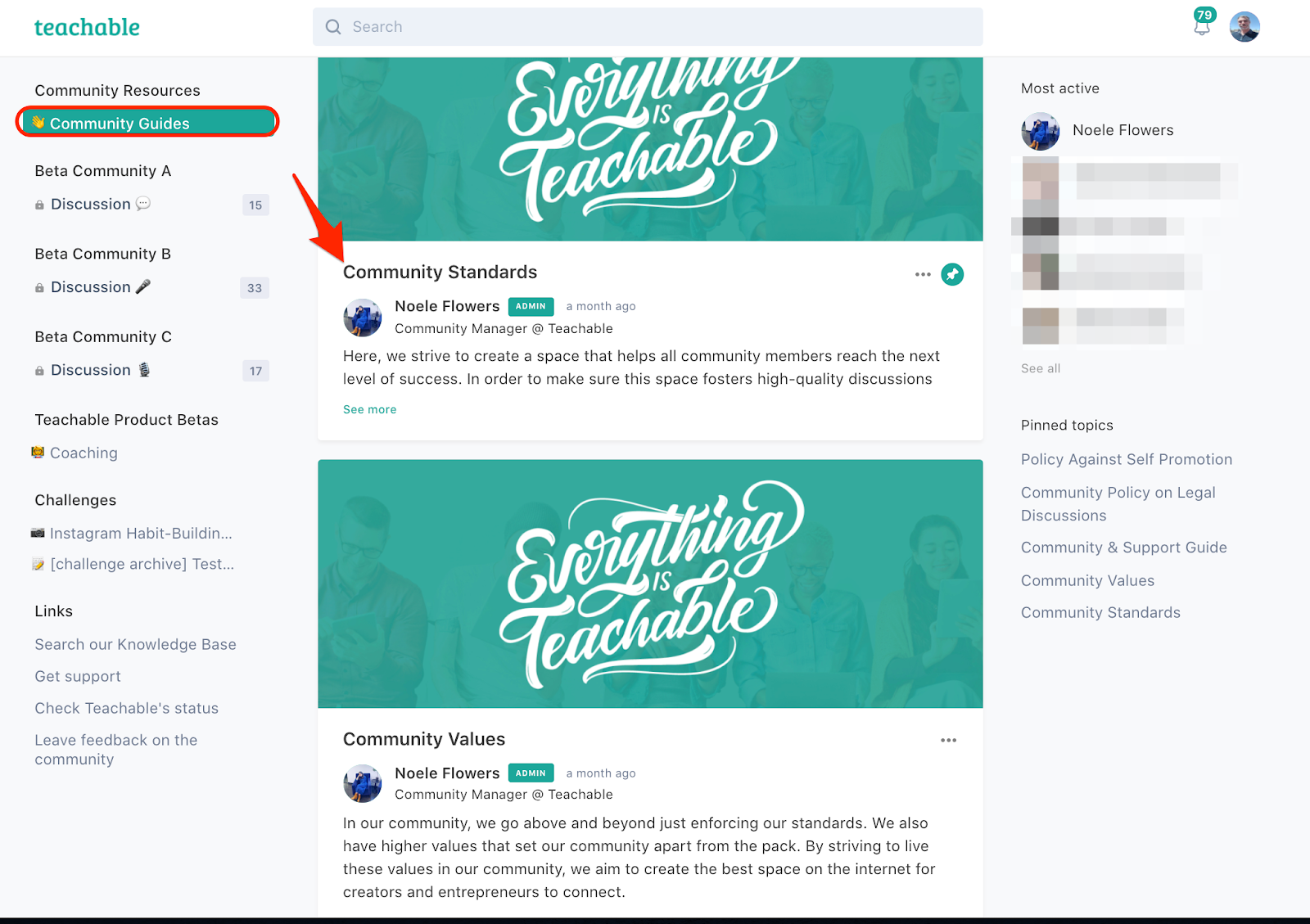This screenshot has width=1310, height=924.
Task: Open Policy Against Self Promotion pinned topic
Action: click(x=1126, y=460)
